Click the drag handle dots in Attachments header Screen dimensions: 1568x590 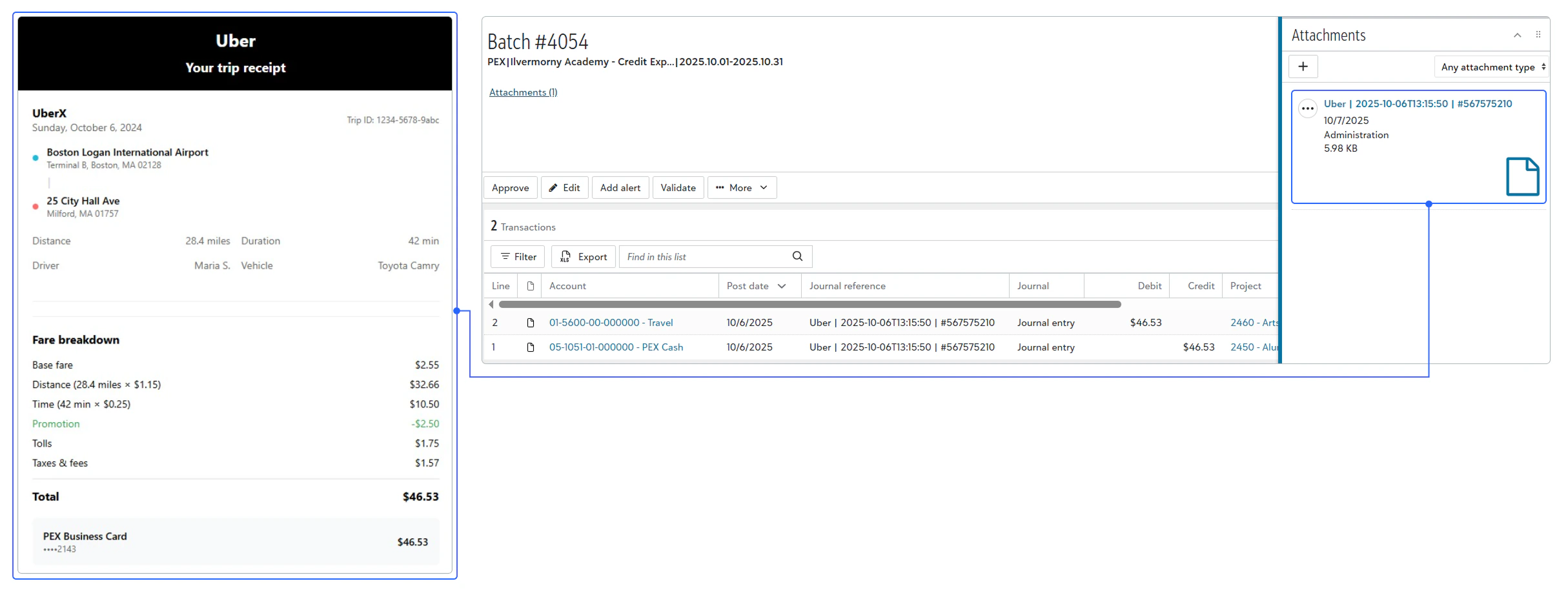point(1538,35)
